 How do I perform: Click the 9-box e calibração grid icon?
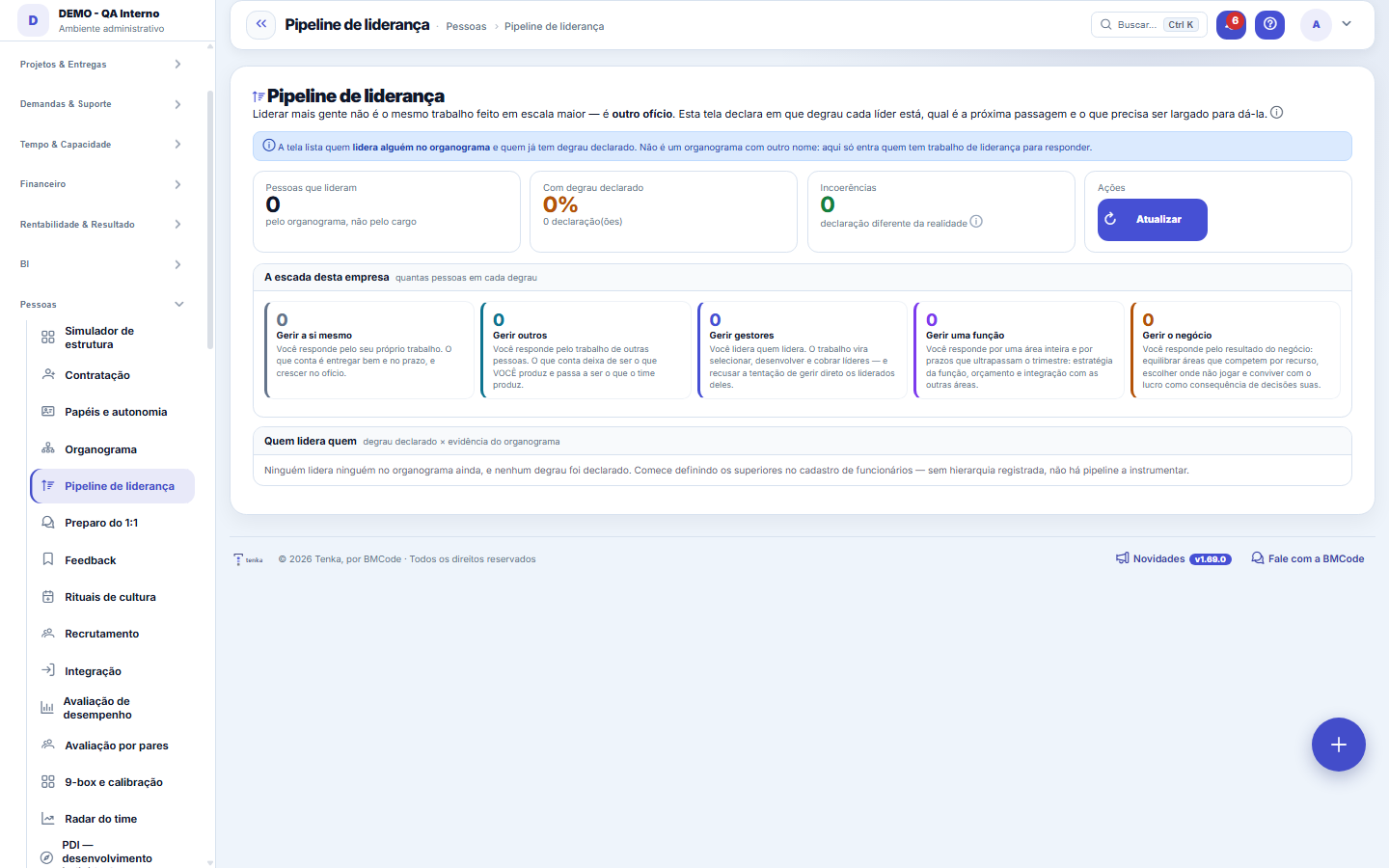click(48, 782)
